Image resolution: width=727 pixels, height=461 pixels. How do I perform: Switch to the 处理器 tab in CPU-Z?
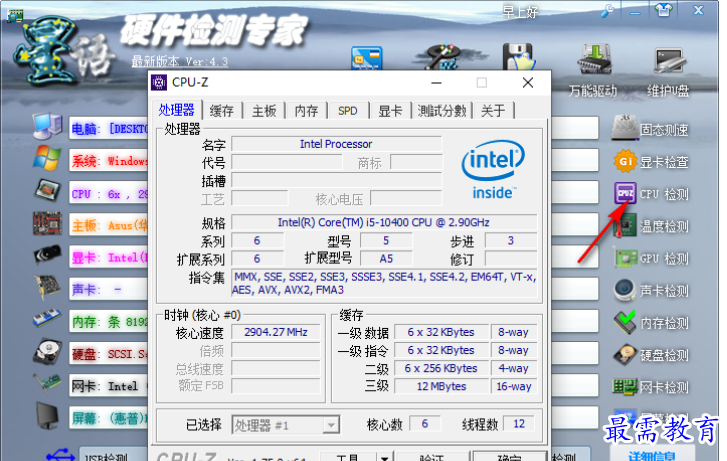coord(177,110)
